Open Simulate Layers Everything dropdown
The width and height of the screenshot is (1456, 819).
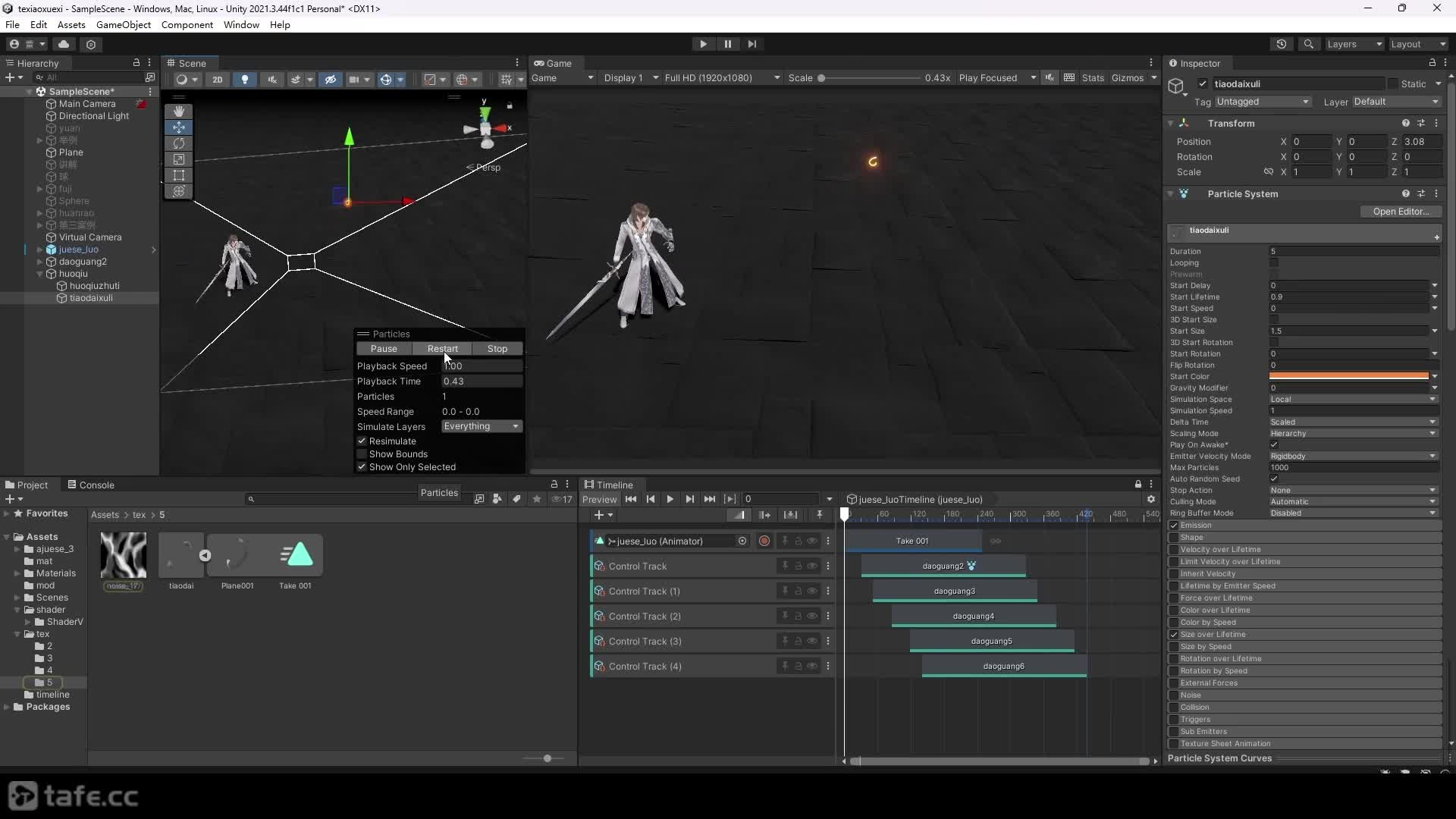click(482, 426)
